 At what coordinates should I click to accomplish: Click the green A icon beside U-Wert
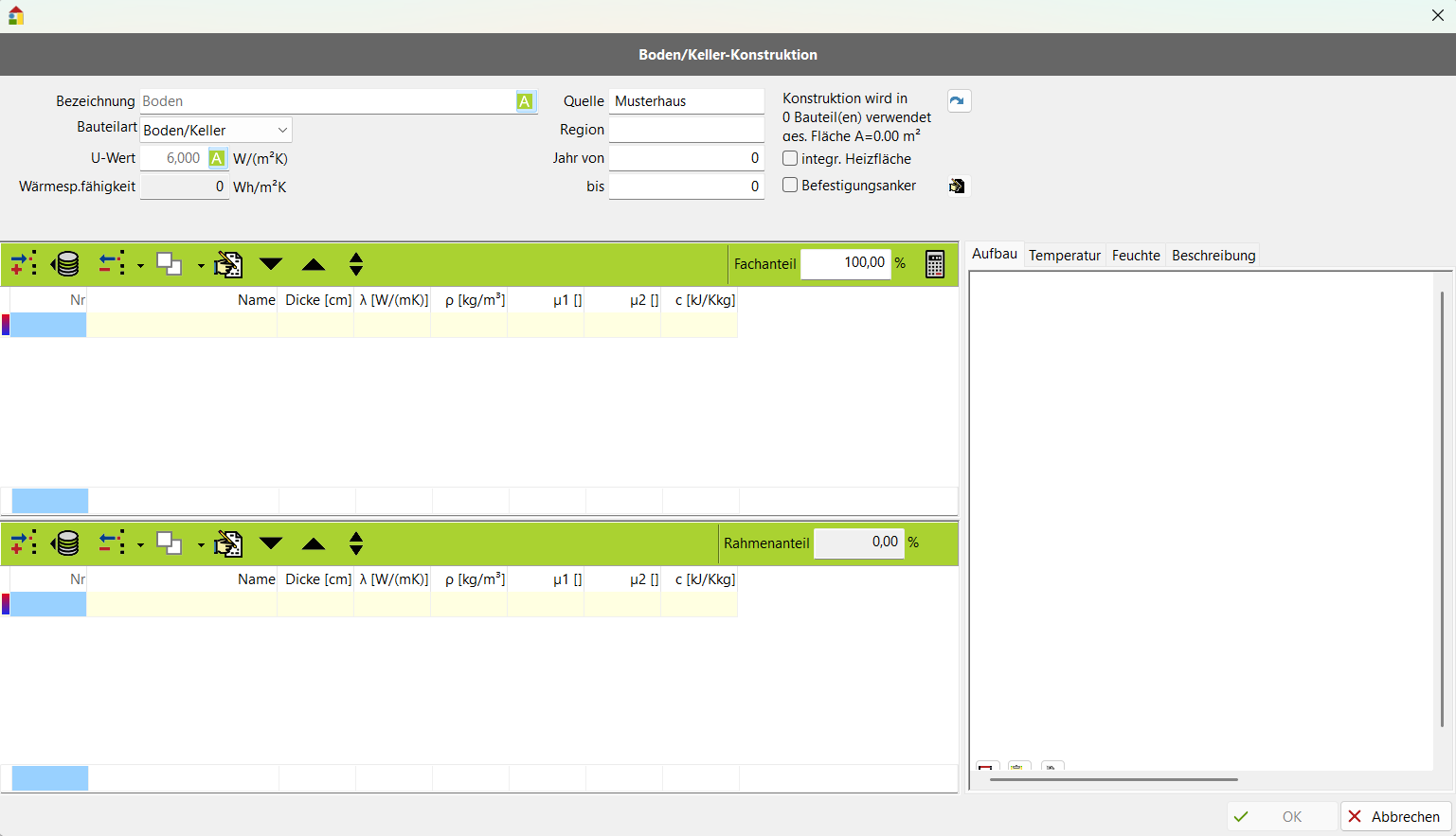[x=217, y=158]
